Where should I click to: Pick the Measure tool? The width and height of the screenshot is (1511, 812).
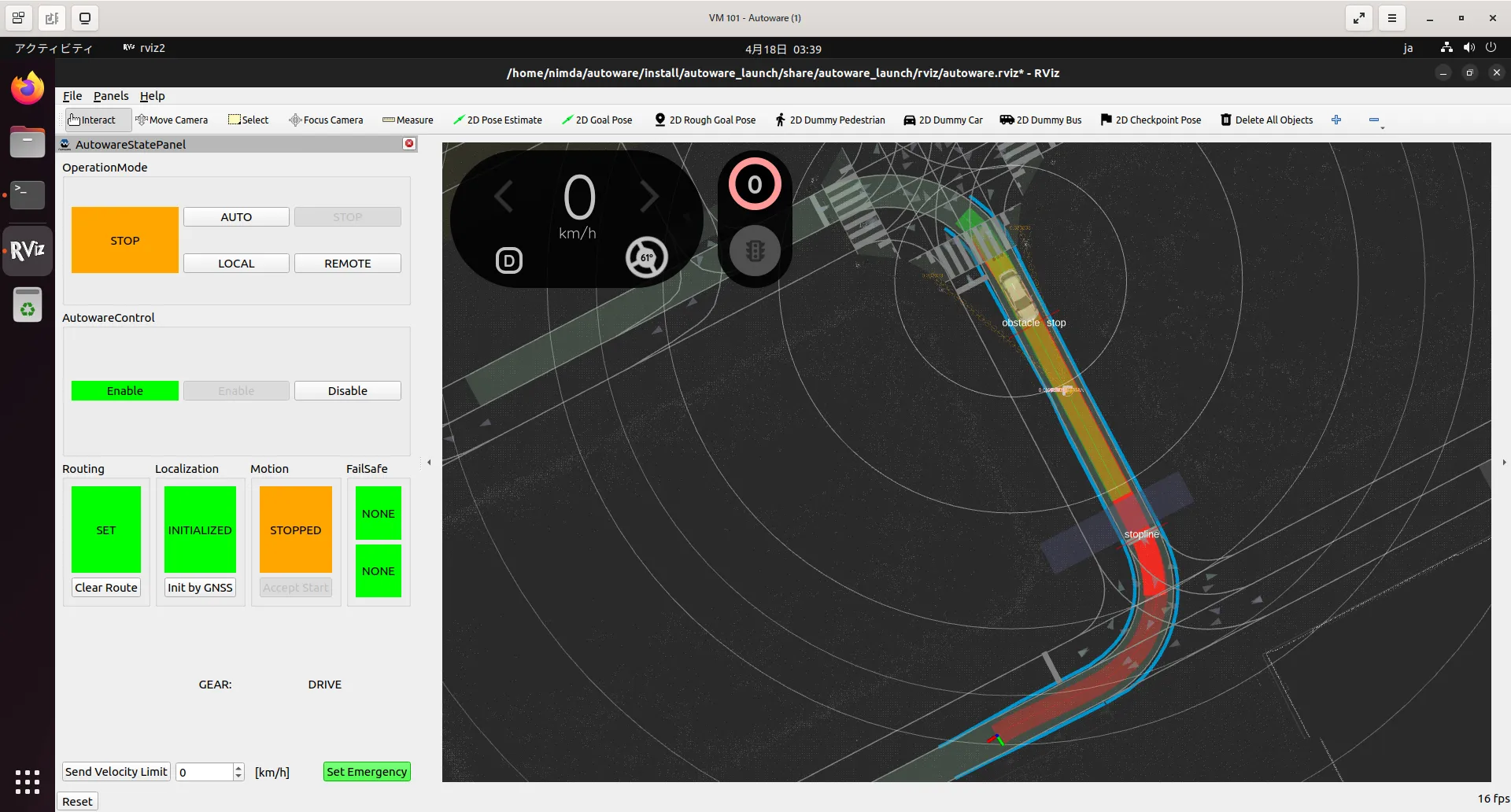tap(408, 120)
